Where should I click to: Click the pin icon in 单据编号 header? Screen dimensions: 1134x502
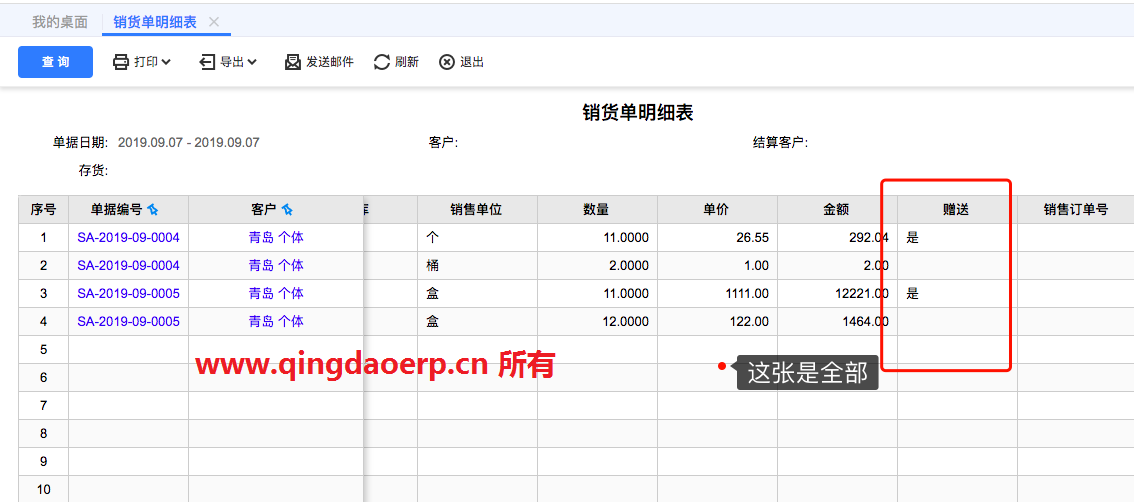pyautogui.click(x=153, y=210)
